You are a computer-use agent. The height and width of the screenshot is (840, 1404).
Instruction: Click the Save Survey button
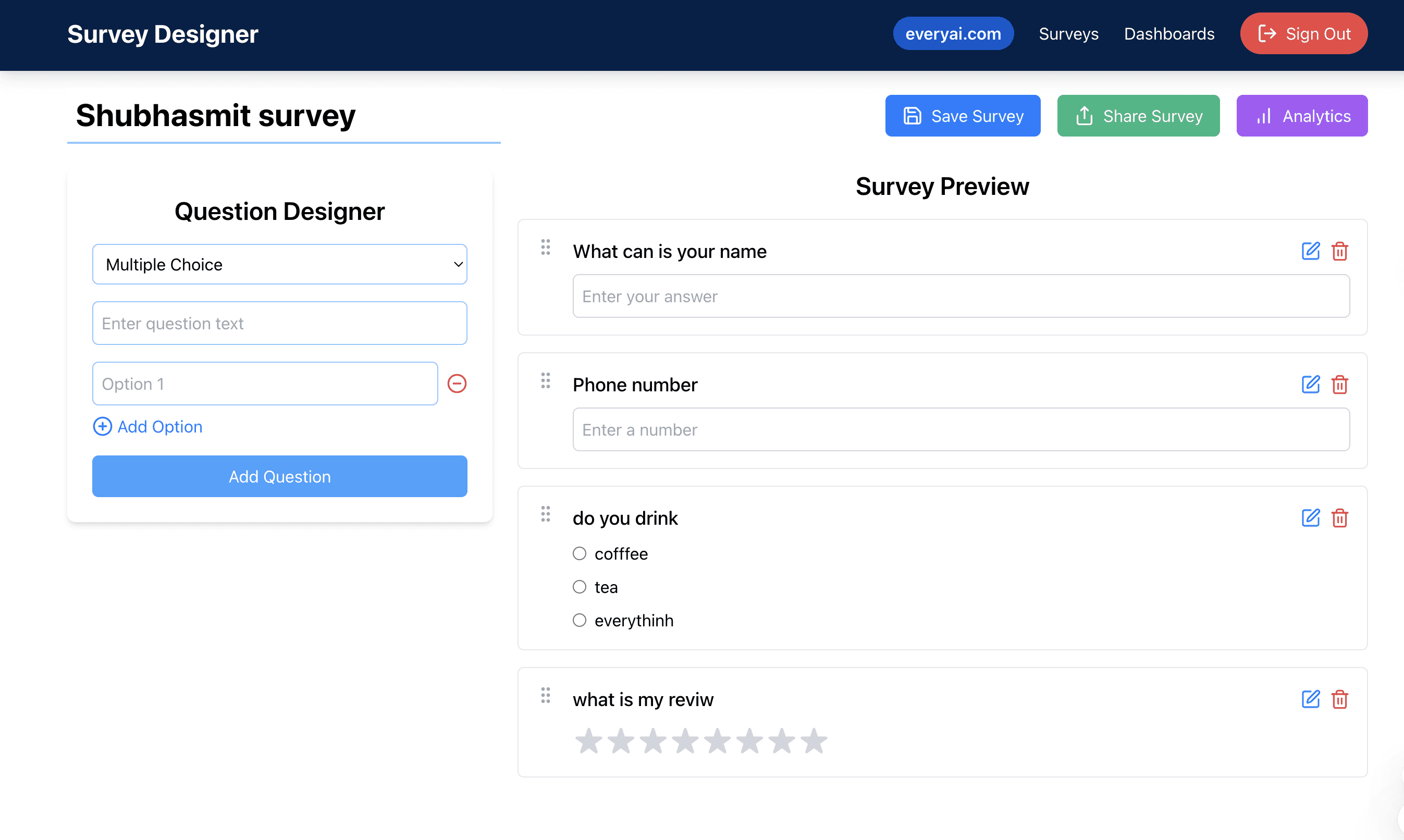(x=963, y=116)
